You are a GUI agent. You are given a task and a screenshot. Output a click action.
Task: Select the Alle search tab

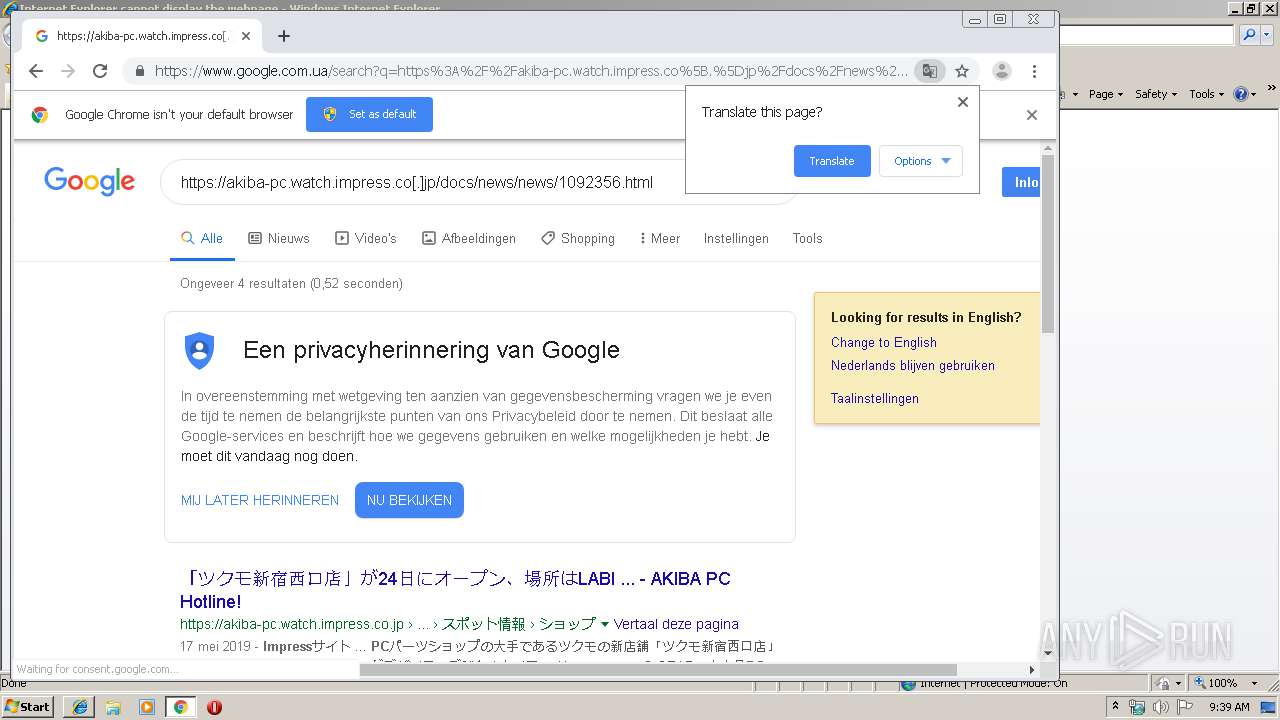click(x=202, y=239)
